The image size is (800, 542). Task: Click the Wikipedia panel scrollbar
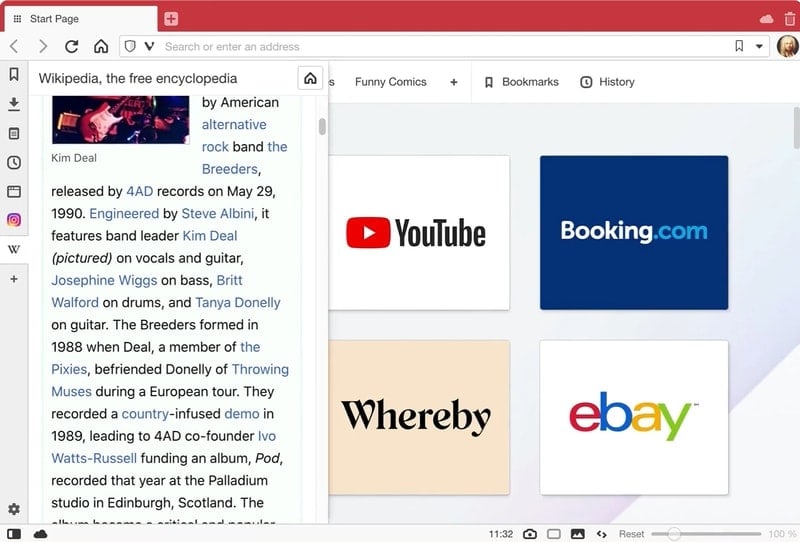[322, 126]
